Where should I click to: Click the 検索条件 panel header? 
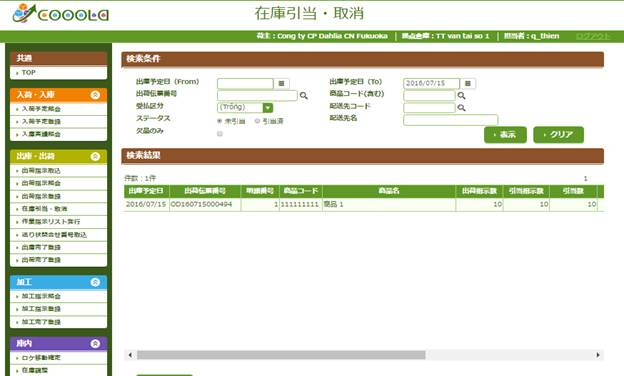click(x=363, y=59)
